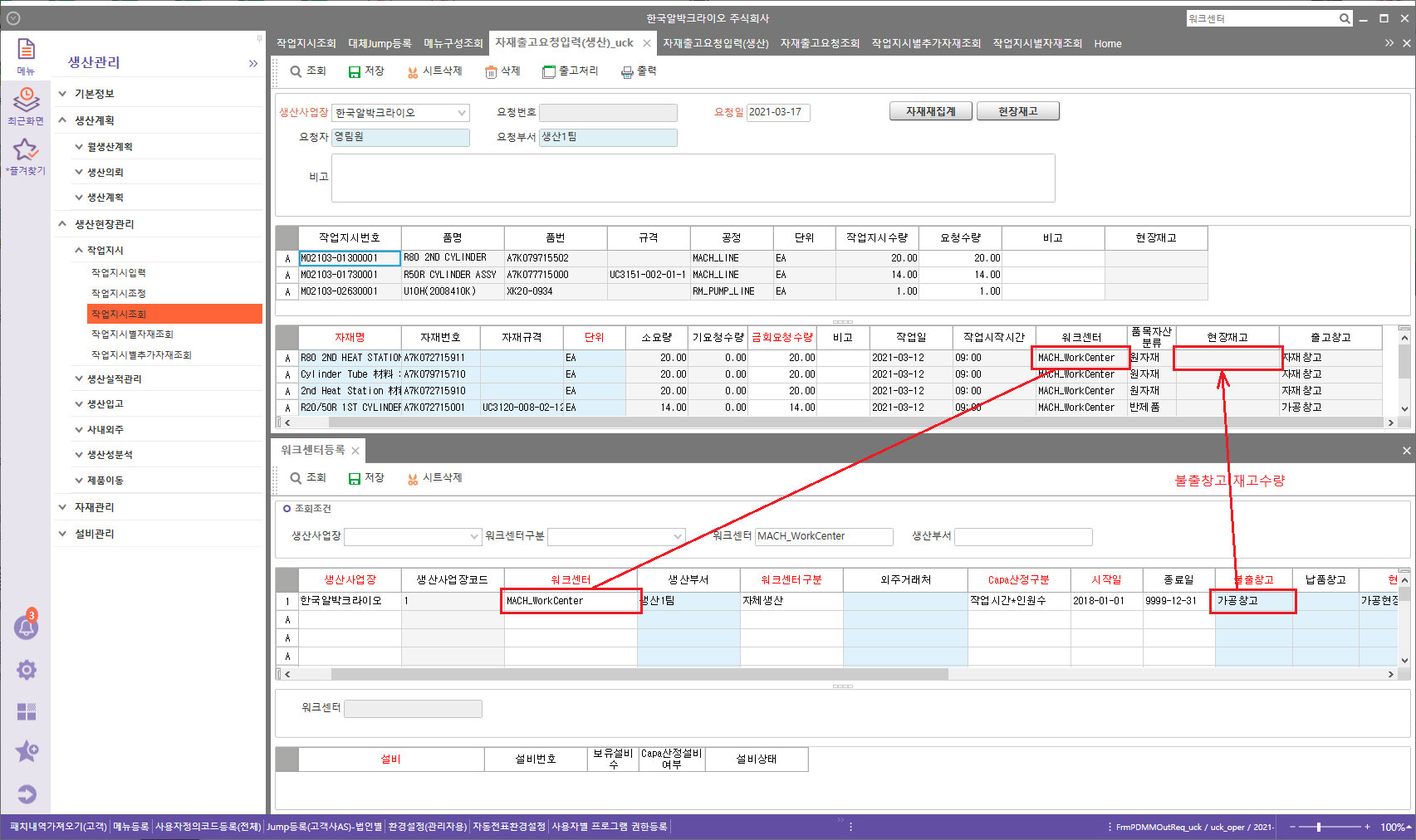Adjust the zoom slider in status bar
This screenshot has height=840, width=1416.
[x=1319, y=827]
